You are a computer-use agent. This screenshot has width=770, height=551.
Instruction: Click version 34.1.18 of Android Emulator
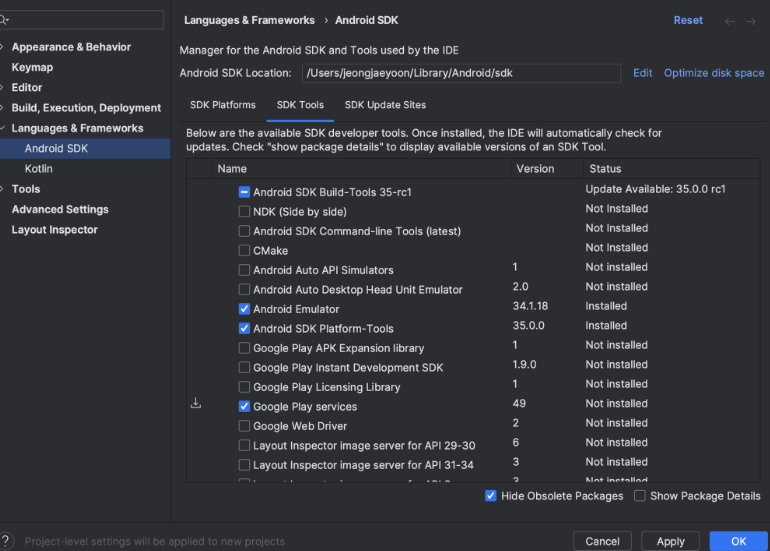point(530,306)
